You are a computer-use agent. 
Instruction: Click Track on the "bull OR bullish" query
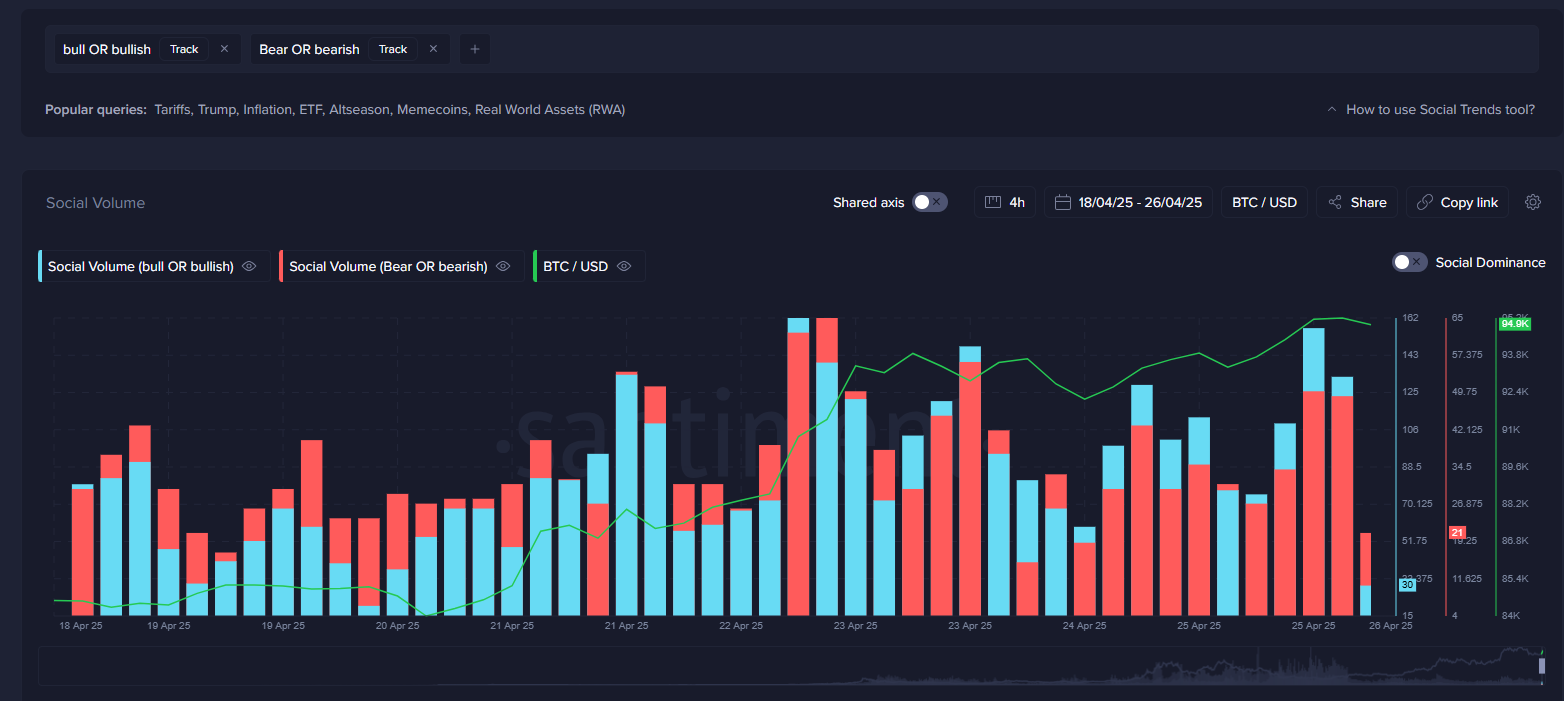184,48
